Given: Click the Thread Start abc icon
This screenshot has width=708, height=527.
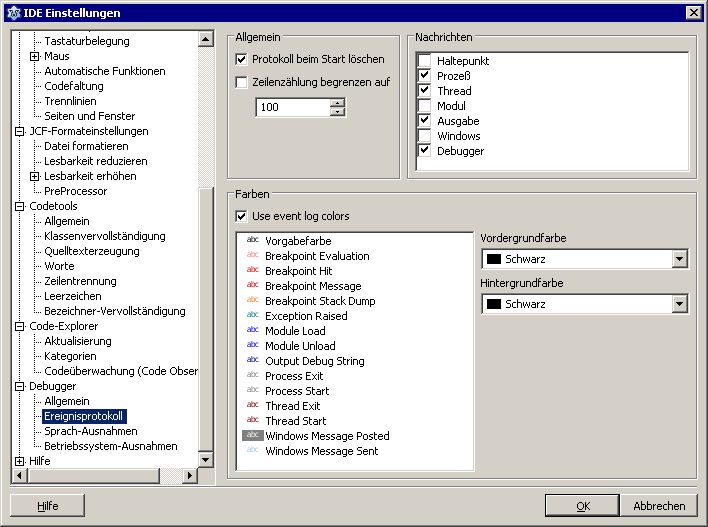Looking at the screenshot, I should tap(253, 421).
